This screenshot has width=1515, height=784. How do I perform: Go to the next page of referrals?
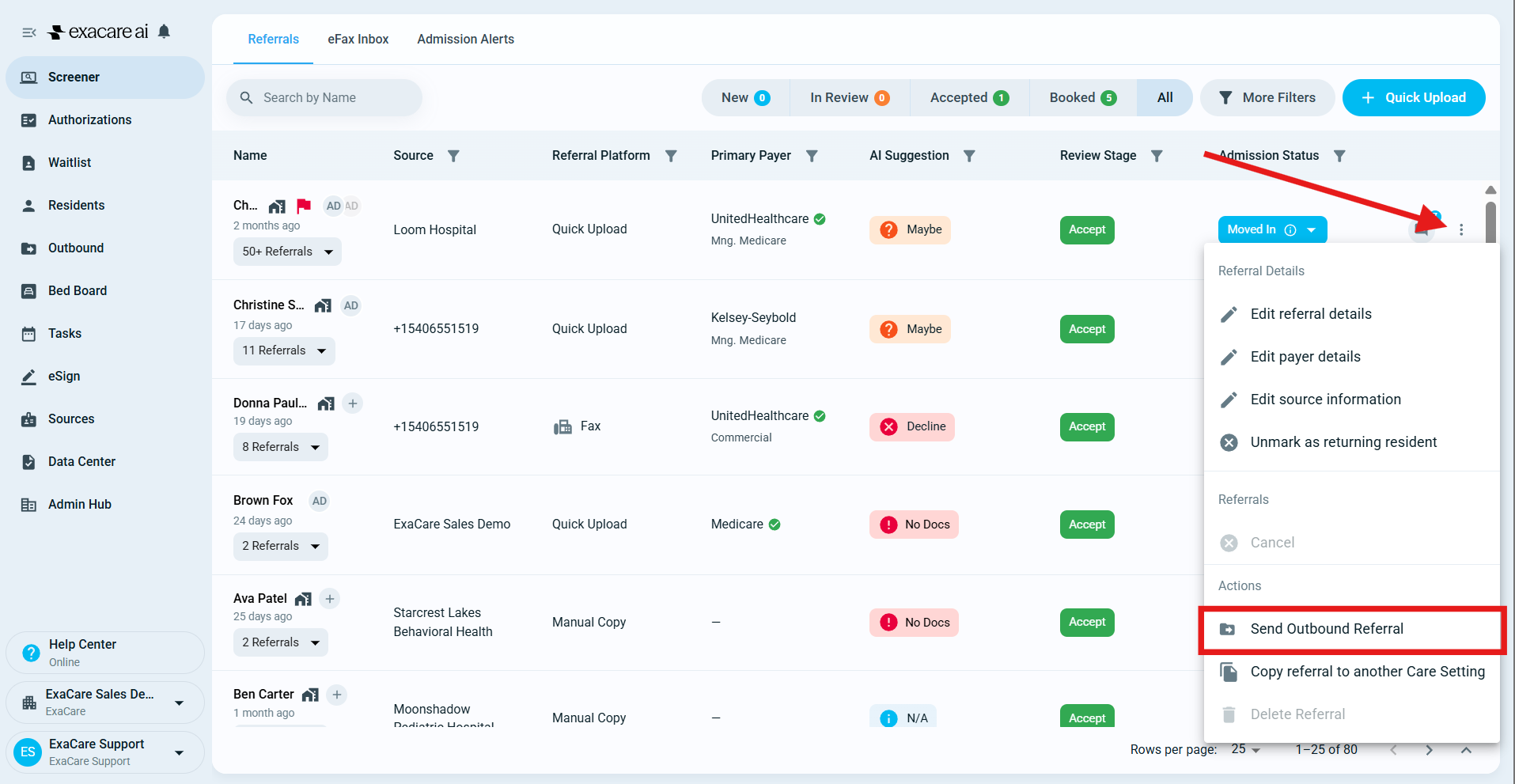click(1429, 750)
